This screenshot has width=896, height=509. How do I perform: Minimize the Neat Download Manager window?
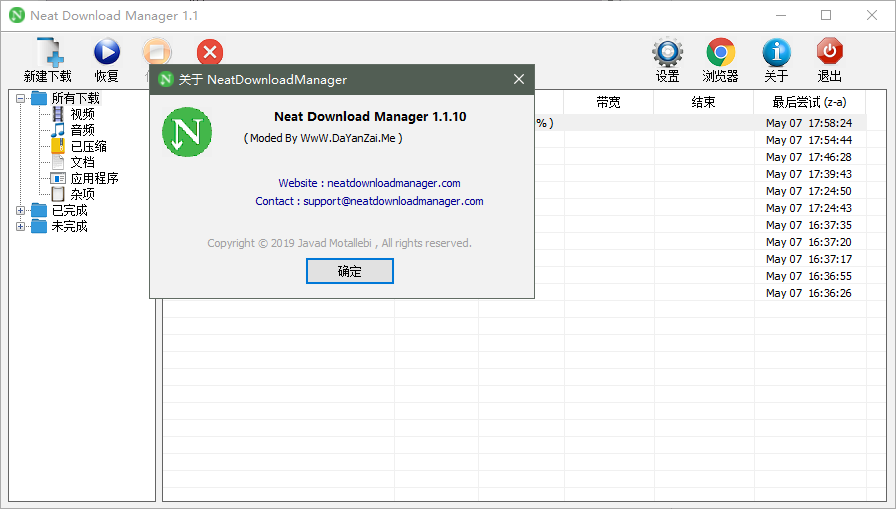[x=781, y=15]
